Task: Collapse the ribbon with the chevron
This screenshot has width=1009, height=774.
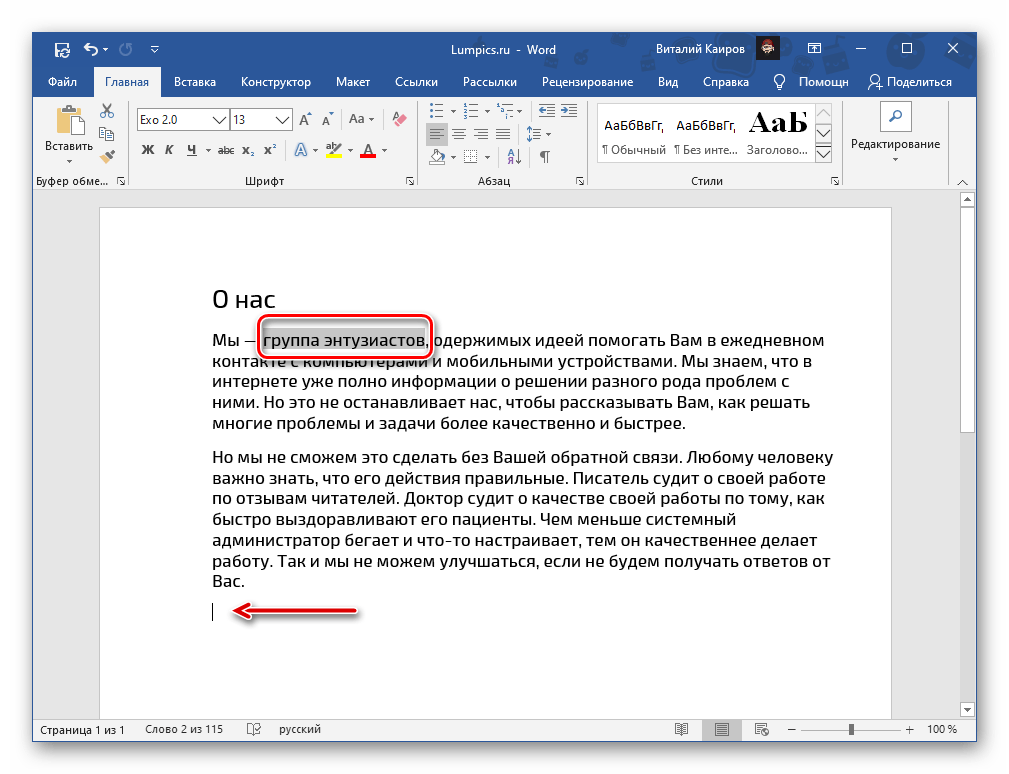Action: tap(963, 182)
